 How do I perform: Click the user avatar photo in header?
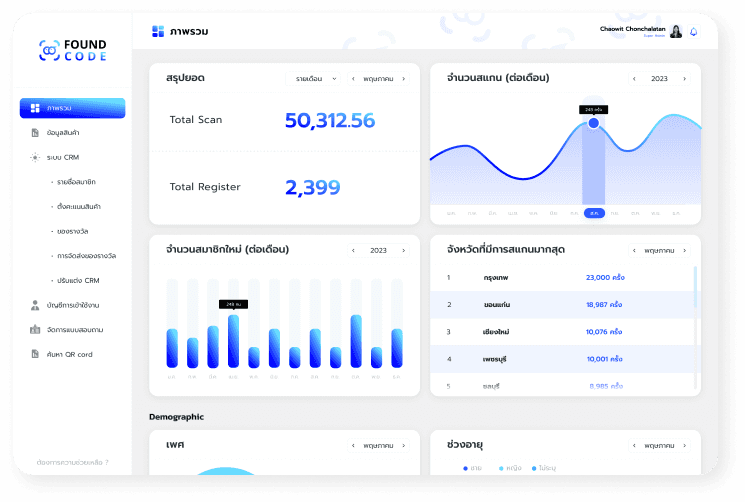[676, 32]
